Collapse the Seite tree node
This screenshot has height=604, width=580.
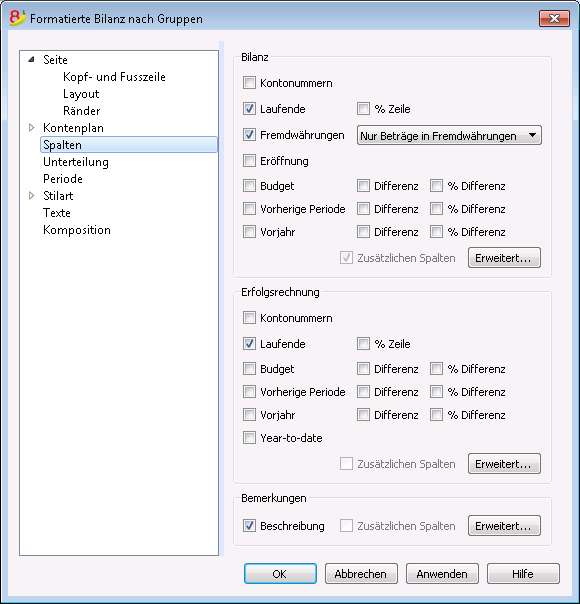[x=32, y=60]
